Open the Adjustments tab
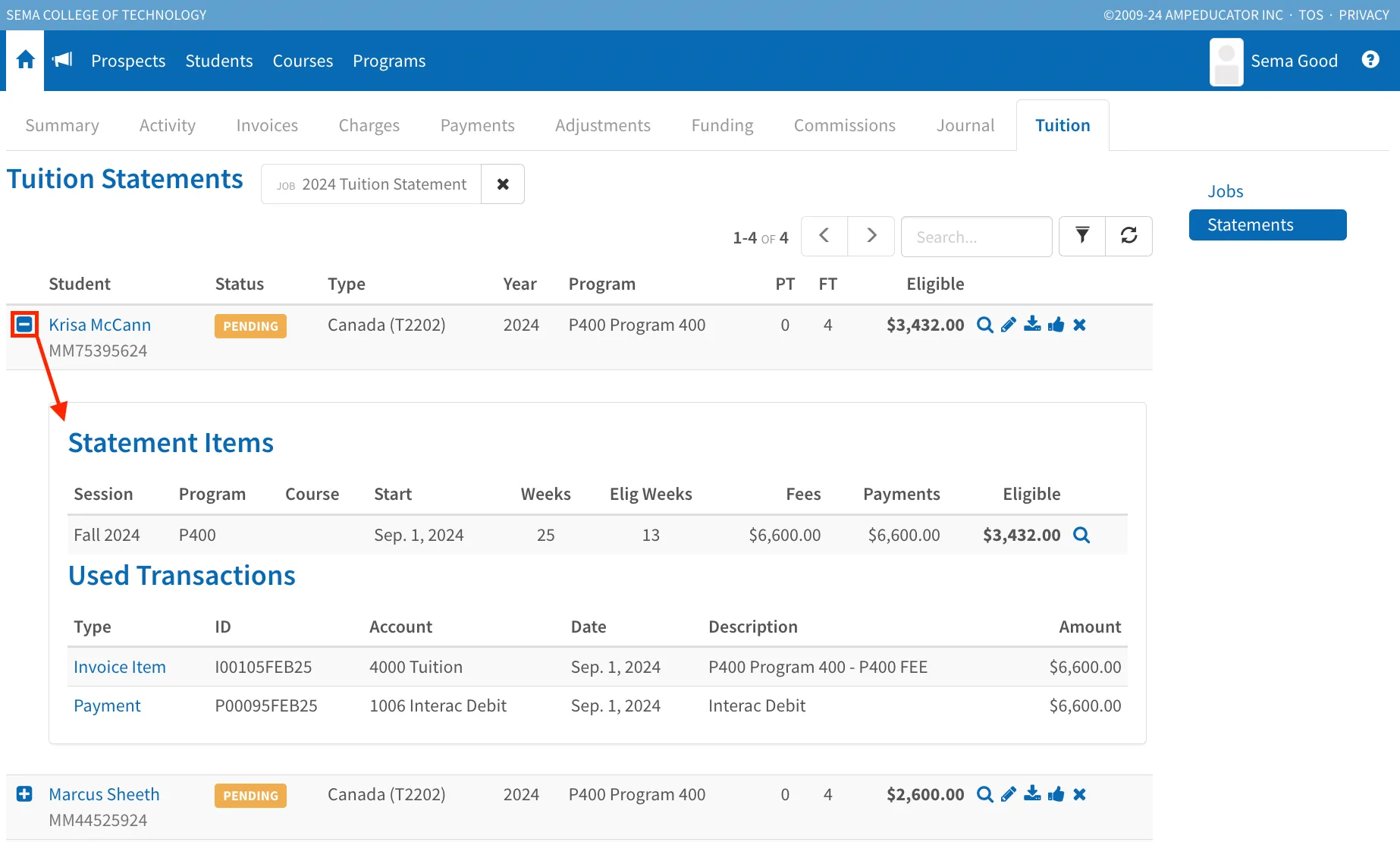The width and height of the screenshot is (1400, 842). [603, 125]
